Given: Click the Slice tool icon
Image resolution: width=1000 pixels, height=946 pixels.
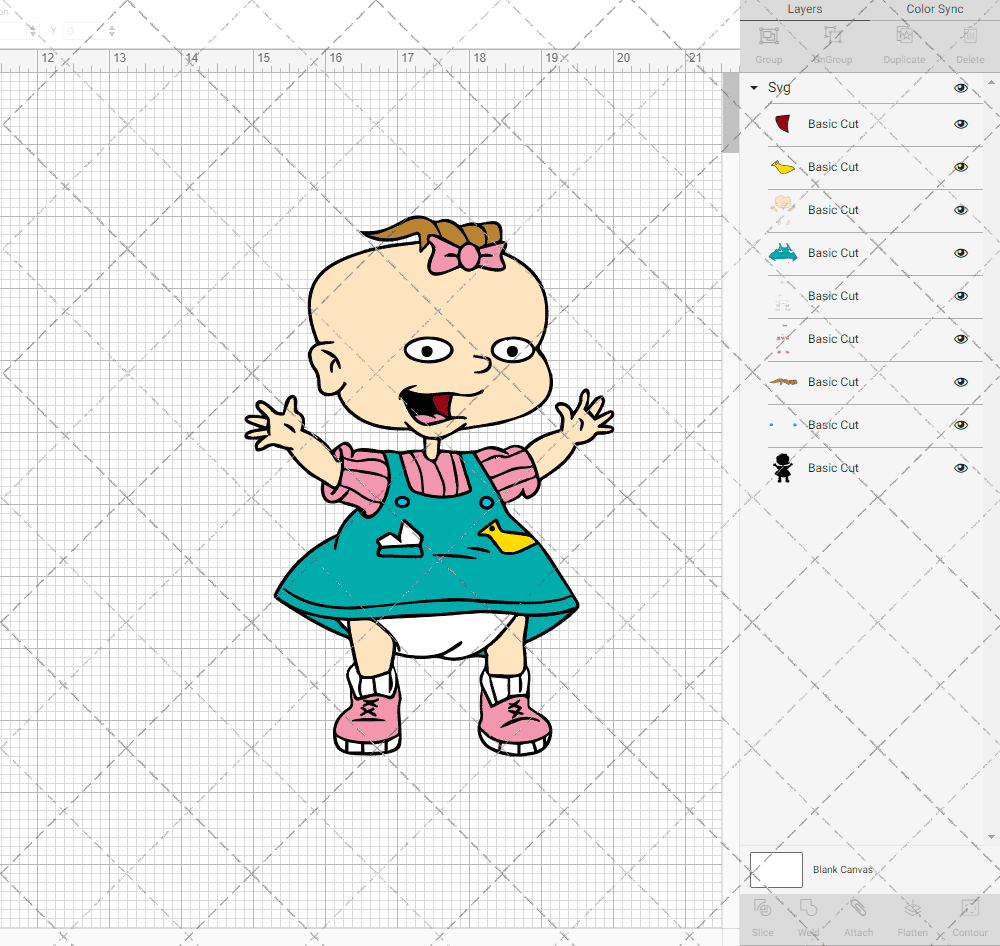Looking at the screenshot, I should [762, 908].
